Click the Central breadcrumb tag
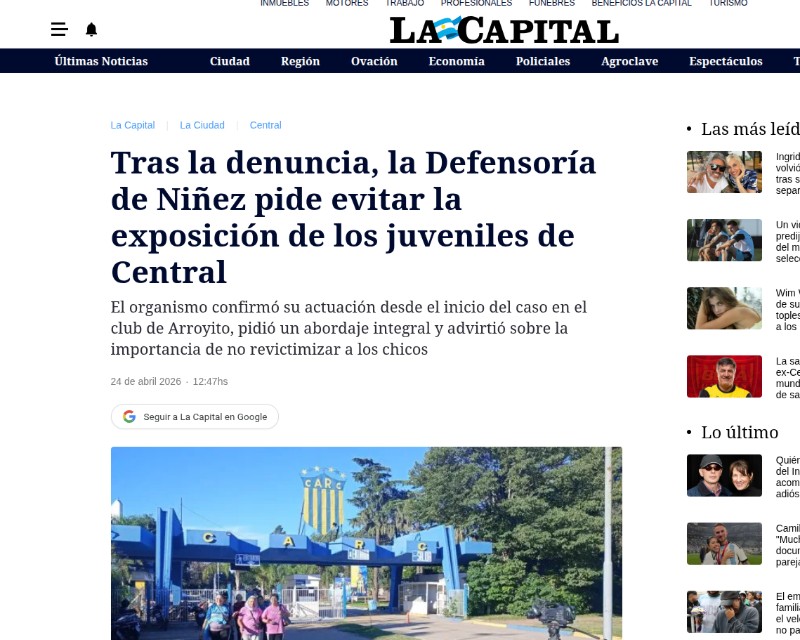Image resolution: width=800 pixels, height=640 pixels. click(265, 125)
